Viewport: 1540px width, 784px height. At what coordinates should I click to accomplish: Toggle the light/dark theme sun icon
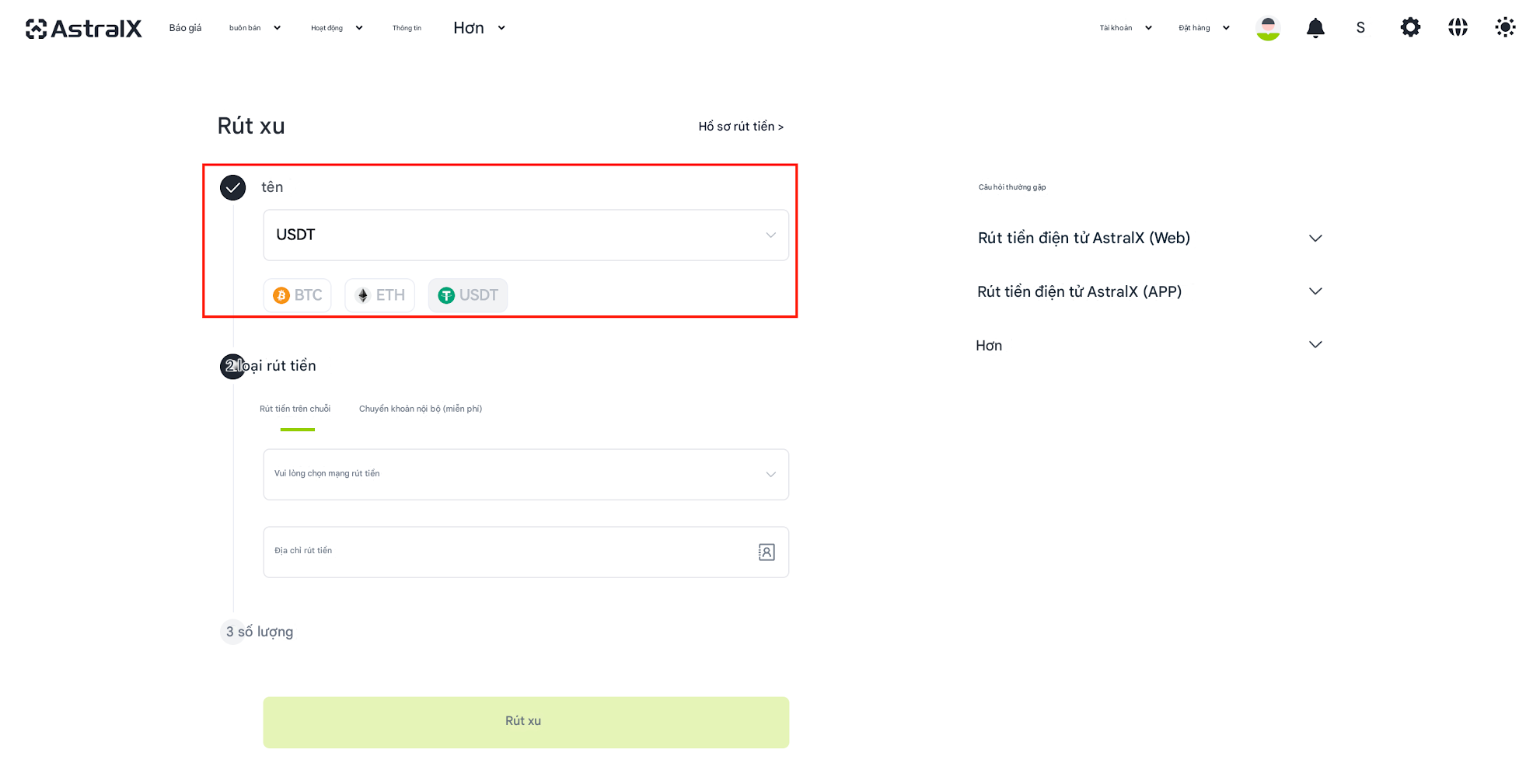coord(1505,28)
